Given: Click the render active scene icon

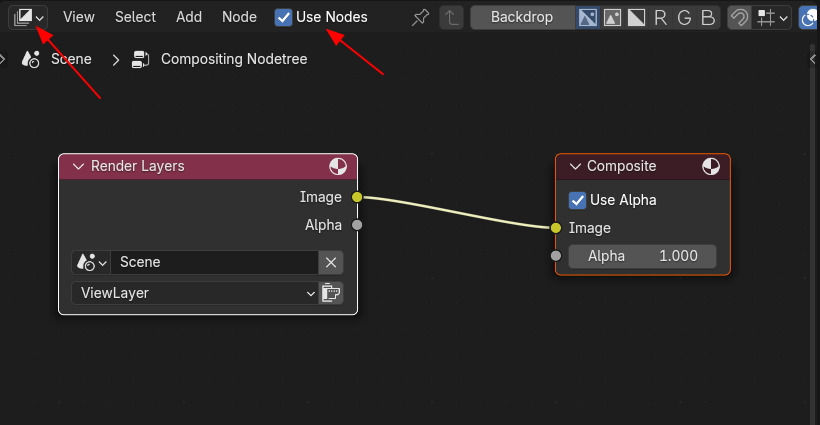Looking at the screenshot, I should 331,293.
